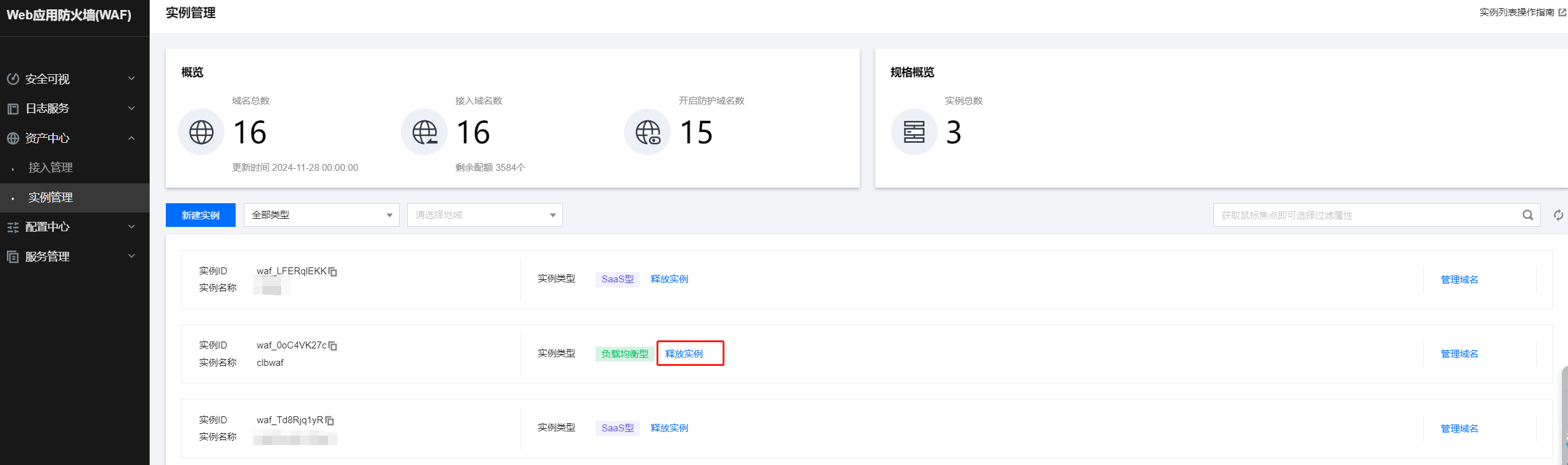This screenshot has height=465, width=1568.
Task: Open 管理域名 for waf_LFERqlEKK
Action: 1459,279
